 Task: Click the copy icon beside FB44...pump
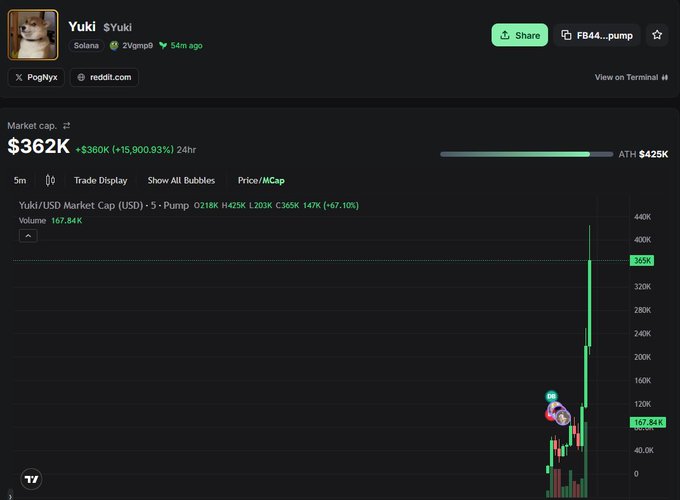[x=566, y=35]
